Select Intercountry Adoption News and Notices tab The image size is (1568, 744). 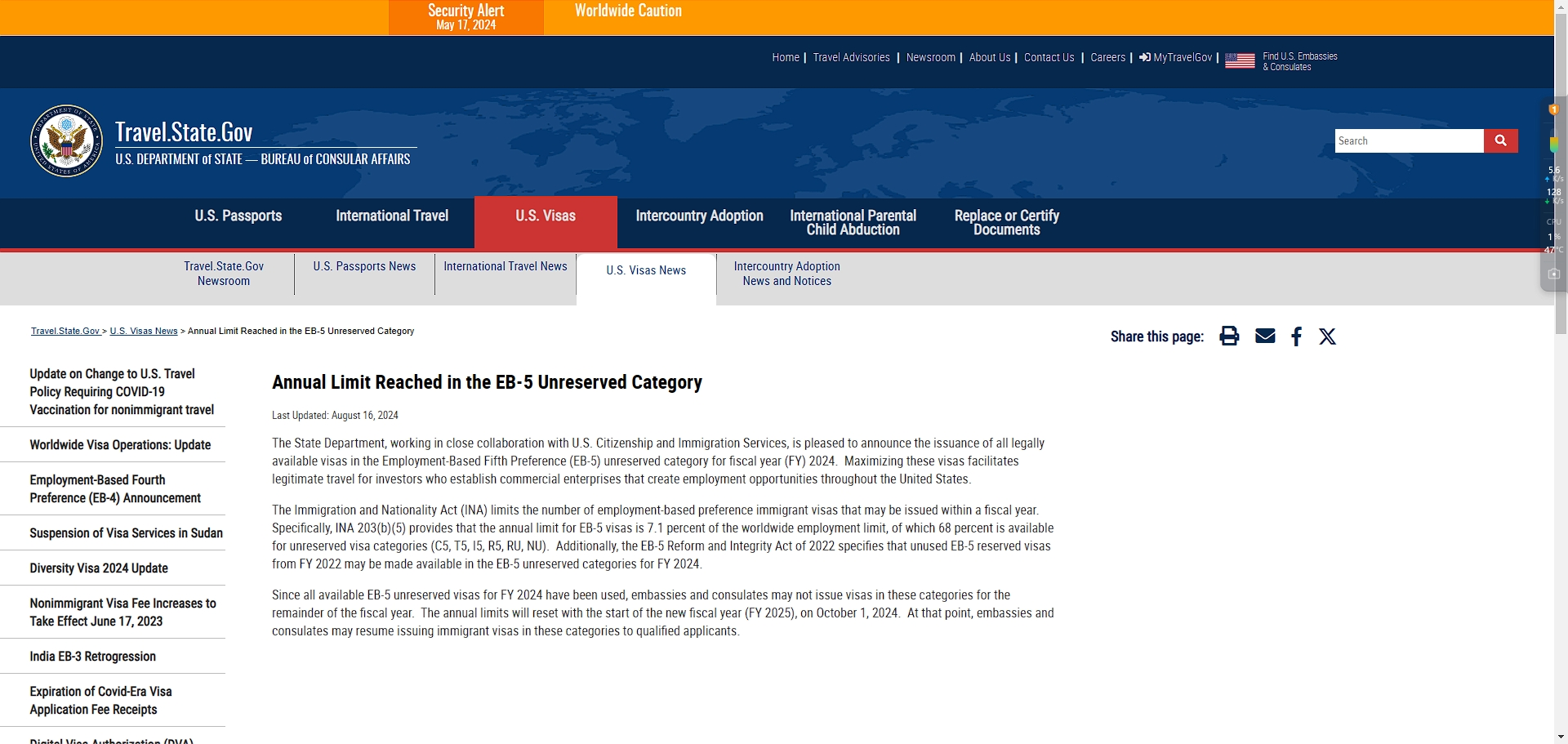tap(786, 274)
